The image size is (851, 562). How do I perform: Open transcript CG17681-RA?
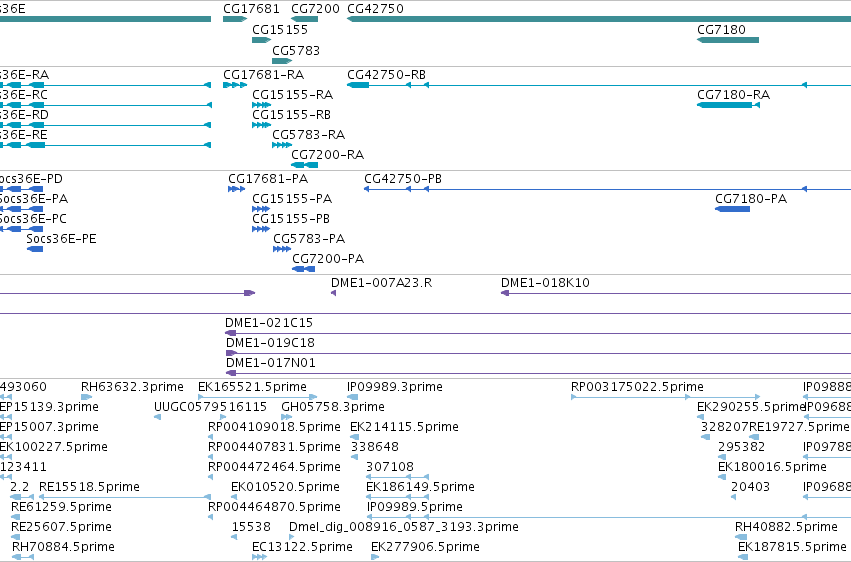pos(235,85)
